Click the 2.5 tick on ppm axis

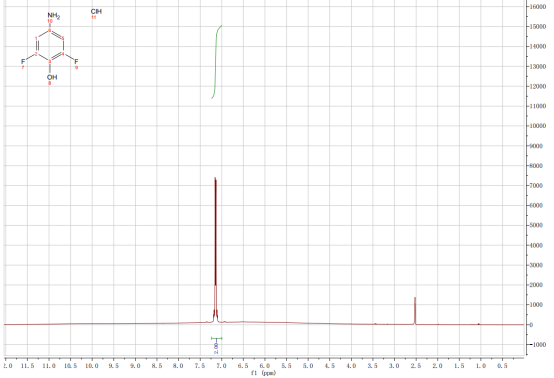click(416, 366)
